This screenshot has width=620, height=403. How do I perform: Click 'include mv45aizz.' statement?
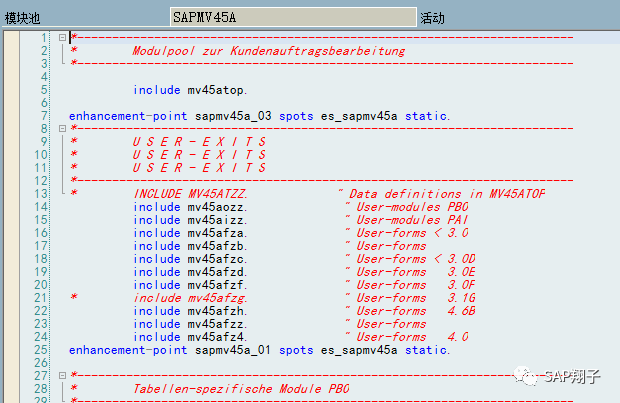[x=190, y=220]
